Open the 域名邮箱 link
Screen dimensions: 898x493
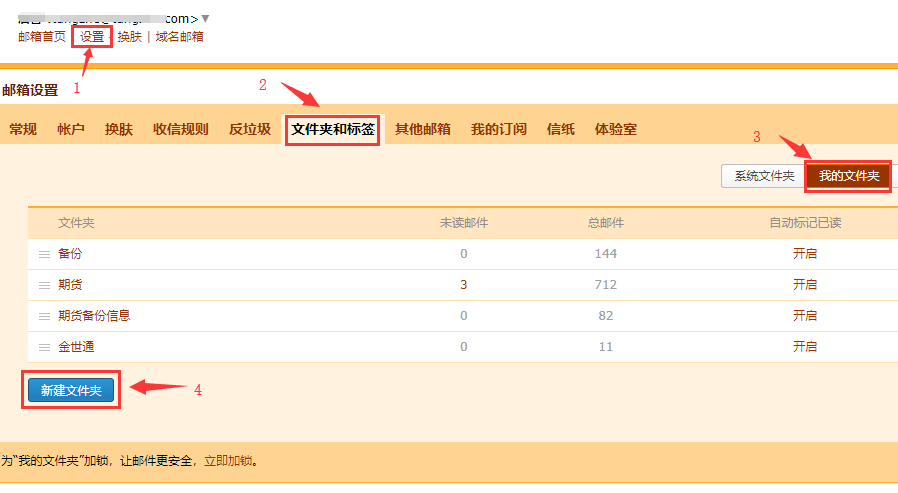(179, 36)
